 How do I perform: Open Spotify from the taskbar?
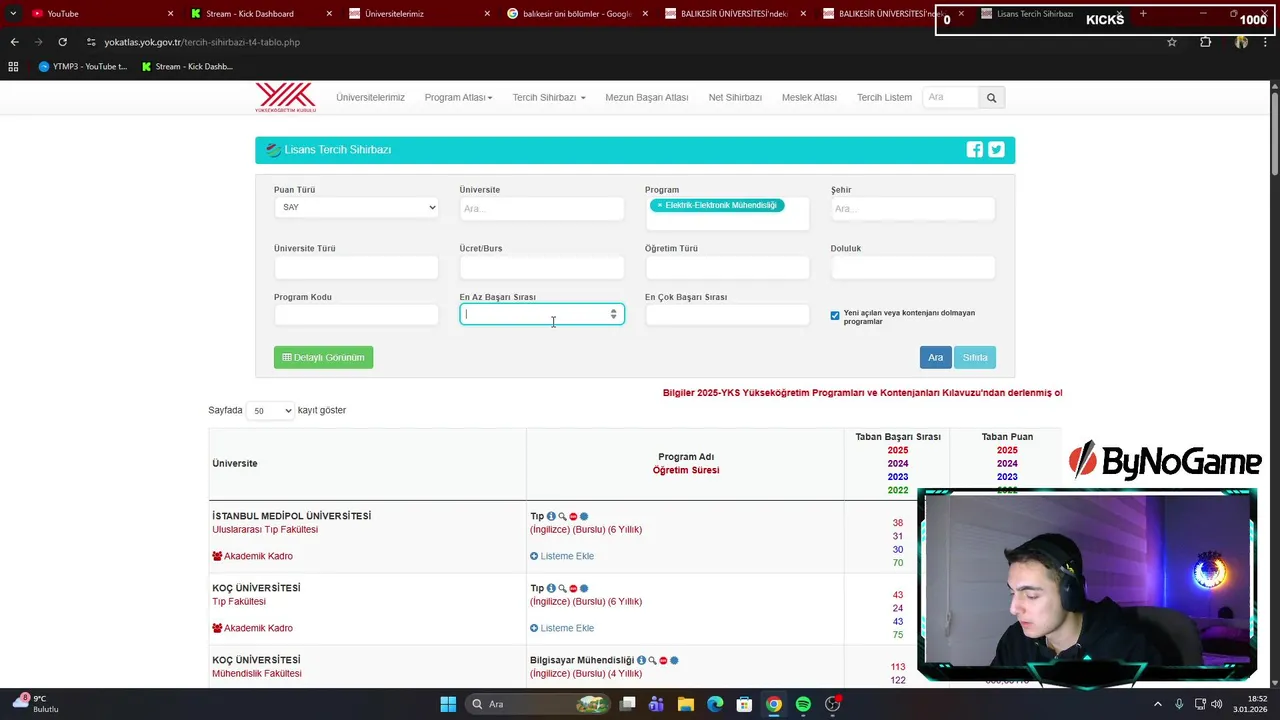(x=803, y=704)
